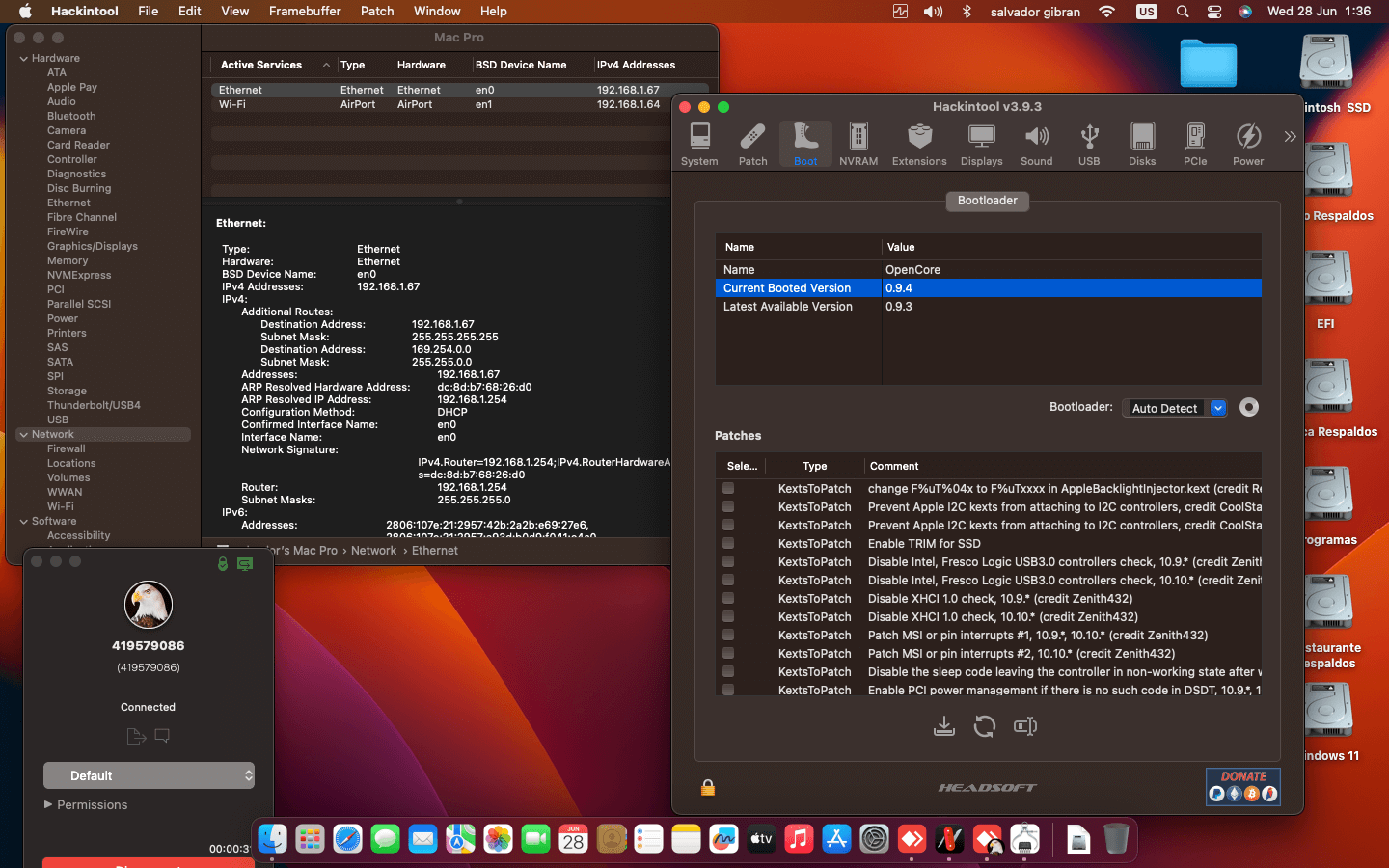The image size is (1389, 868).
Task: Click the file transfer icon under Connected
Action: point(136,736)
